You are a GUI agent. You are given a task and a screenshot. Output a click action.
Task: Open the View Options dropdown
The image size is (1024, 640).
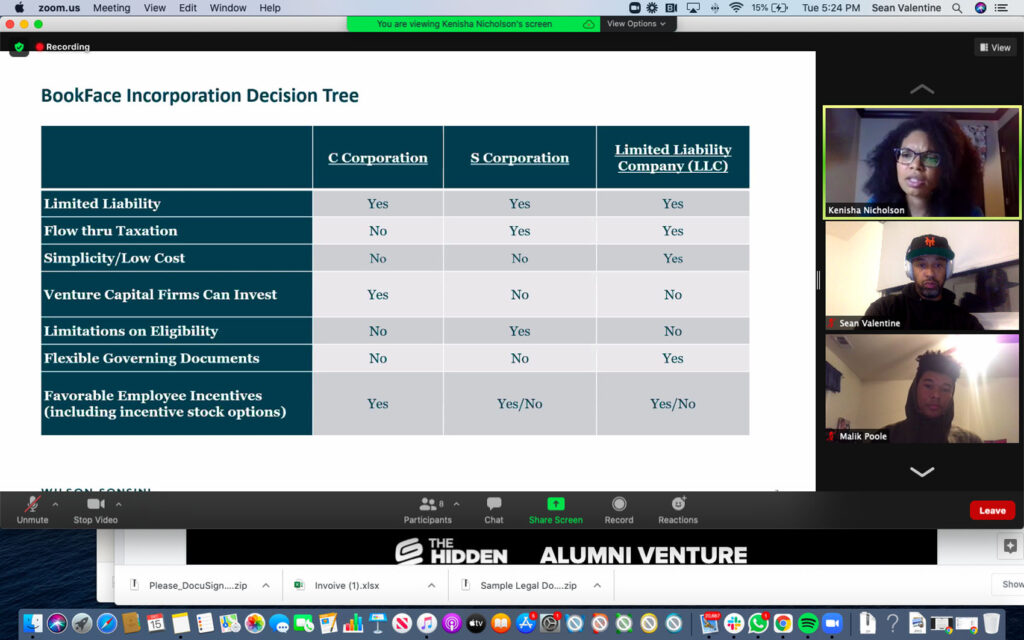(636, 24)
